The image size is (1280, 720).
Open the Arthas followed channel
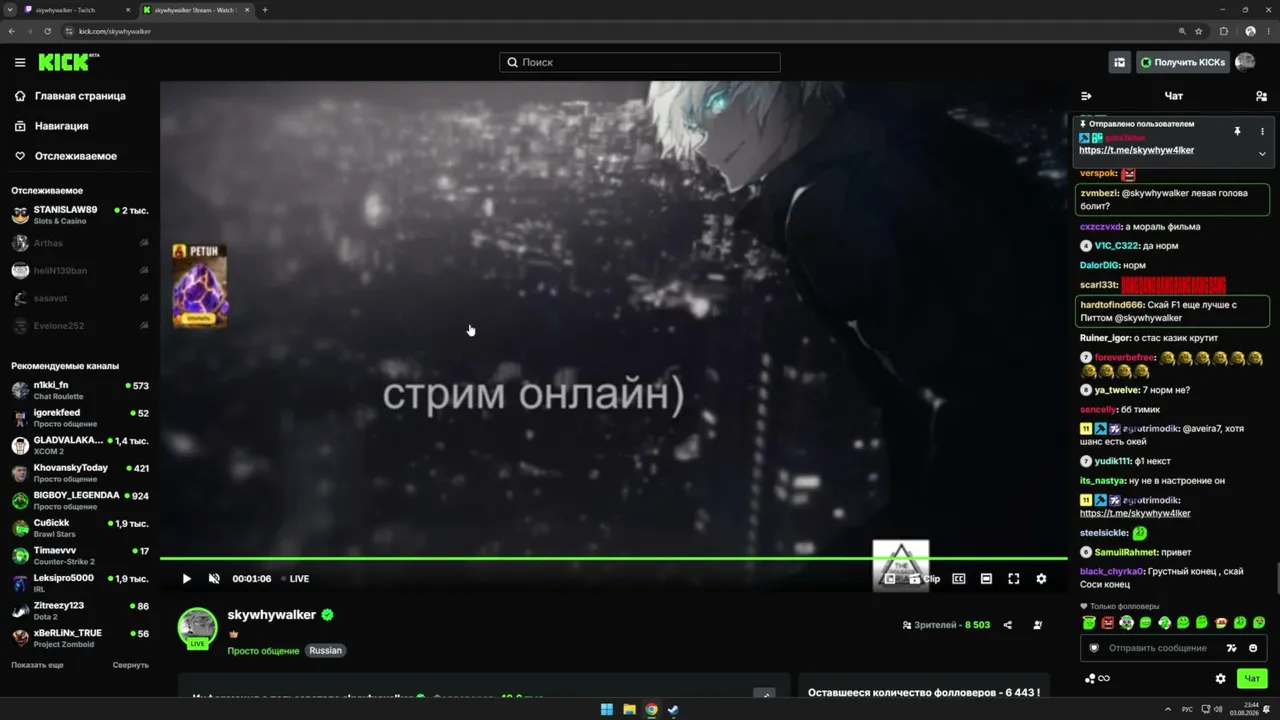point(80,243)
